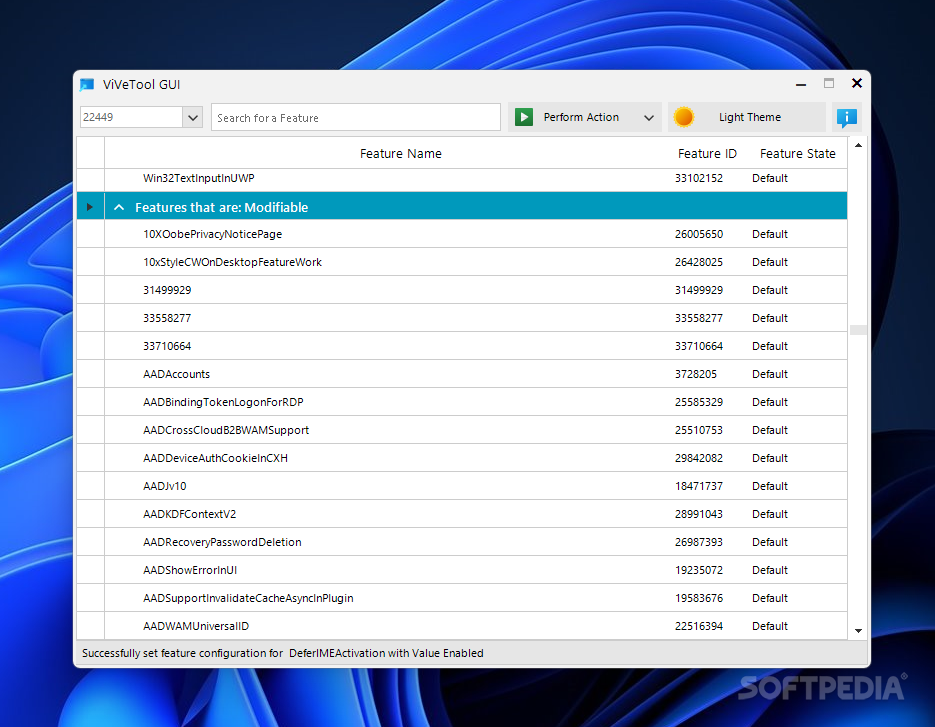Click feature ID 26428025 cell
Screen dimensions: 935x727
click(x=699, y=262)
